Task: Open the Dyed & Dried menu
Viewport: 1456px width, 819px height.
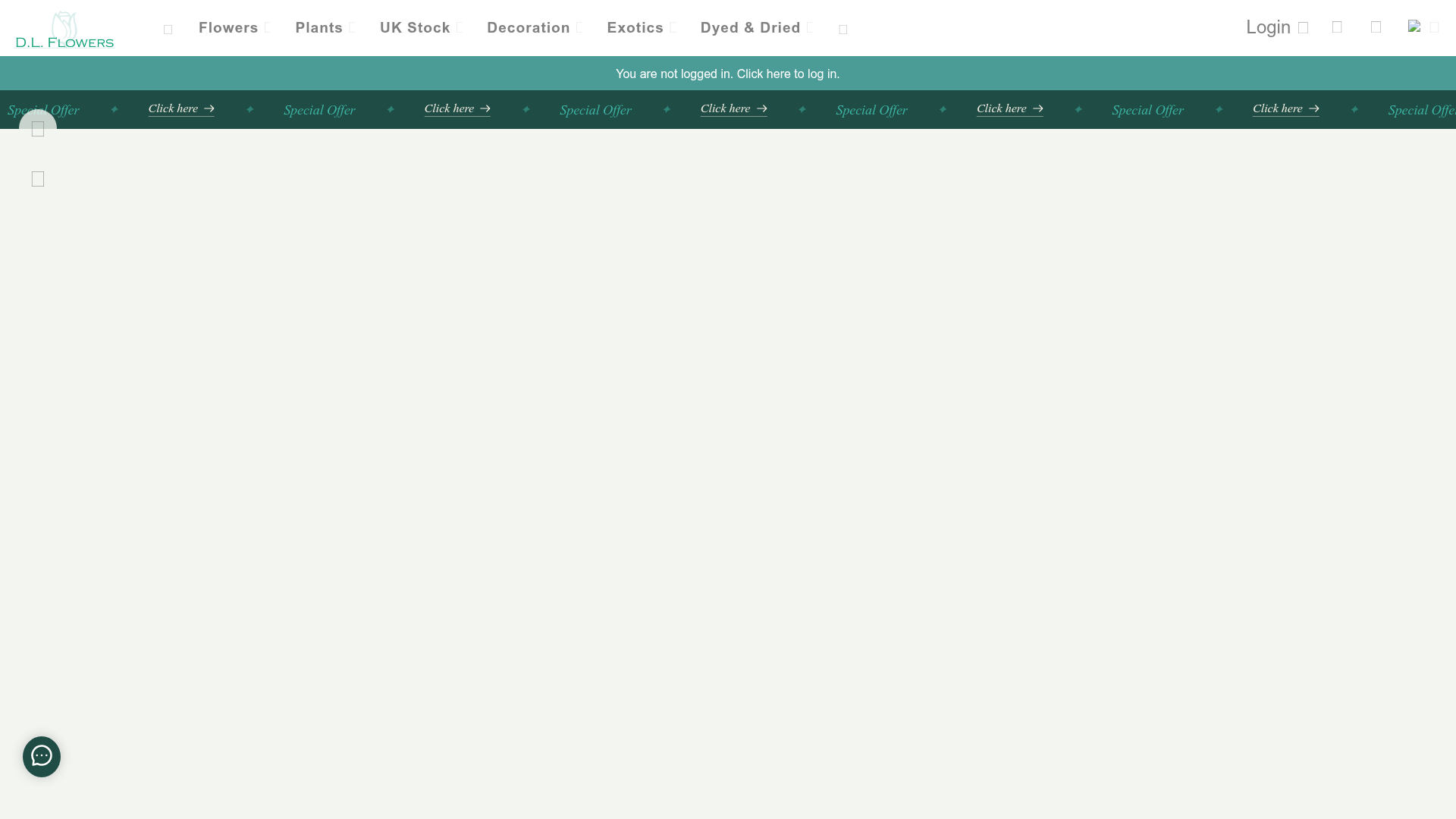Action: [x=751, y=28]
